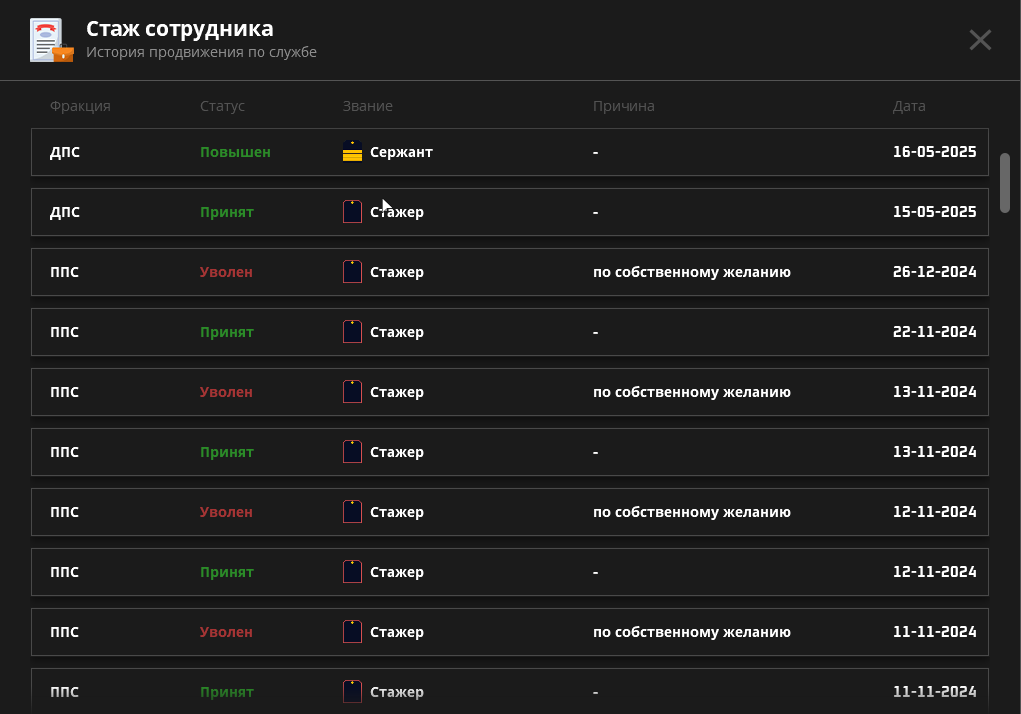The image size is (1021, 714).
Task: Click the vertical scrollbar thumb
Action: point(1005,182)
